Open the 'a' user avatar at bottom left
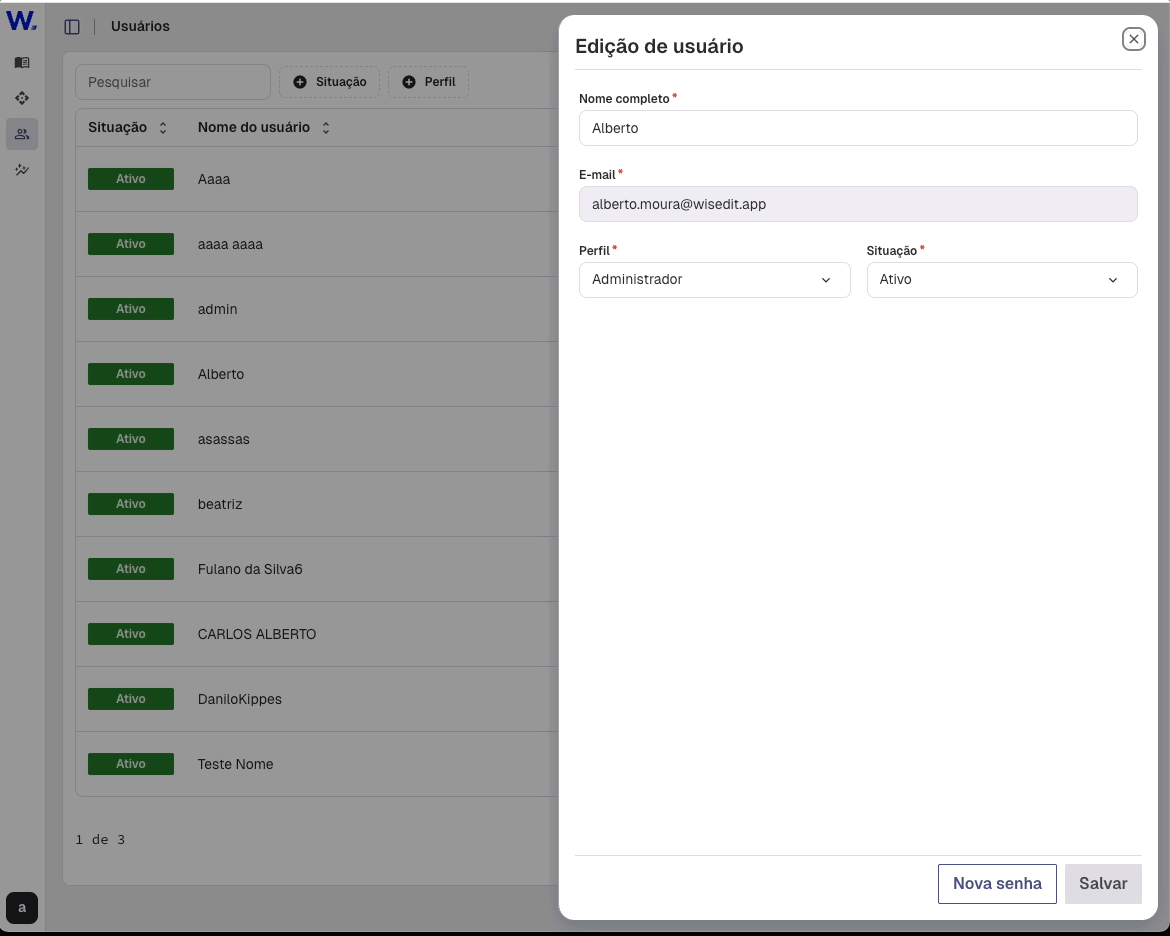This screenshot has width=1170, height=936. click(22, 907)
